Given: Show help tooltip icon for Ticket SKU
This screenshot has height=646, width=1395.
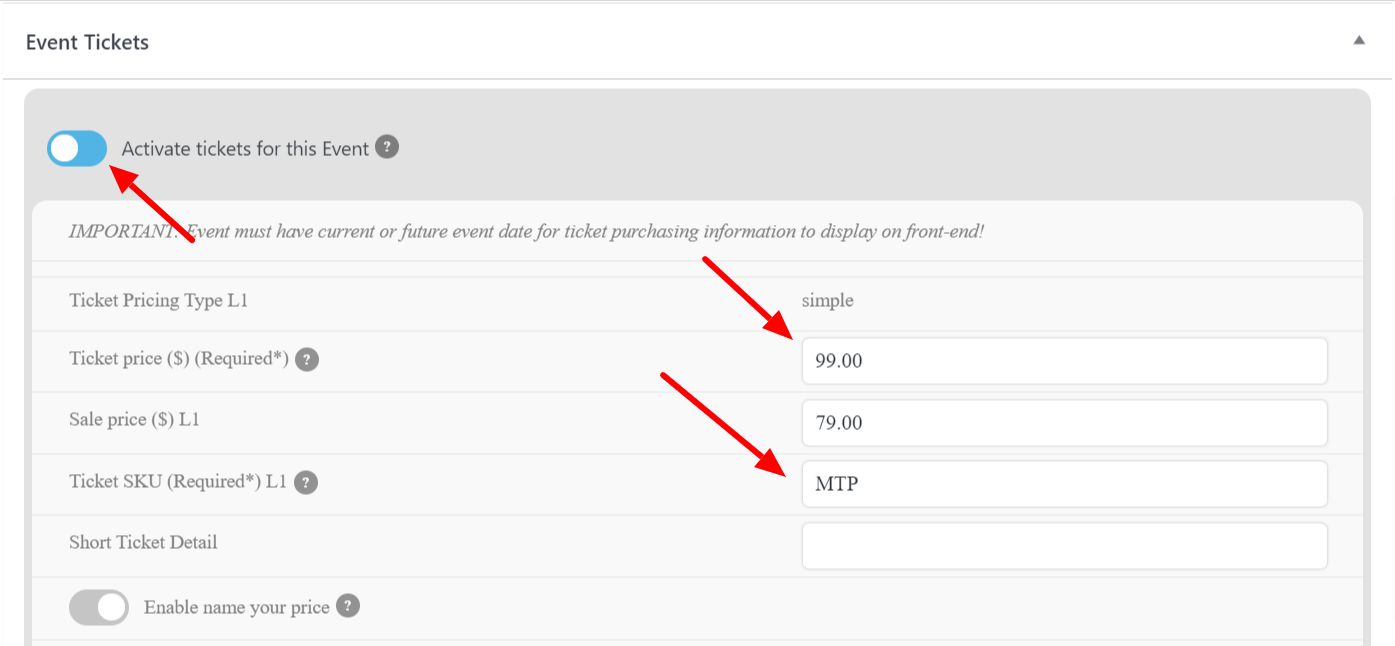Looking at the screenshot, I should [x=306, y=482].
